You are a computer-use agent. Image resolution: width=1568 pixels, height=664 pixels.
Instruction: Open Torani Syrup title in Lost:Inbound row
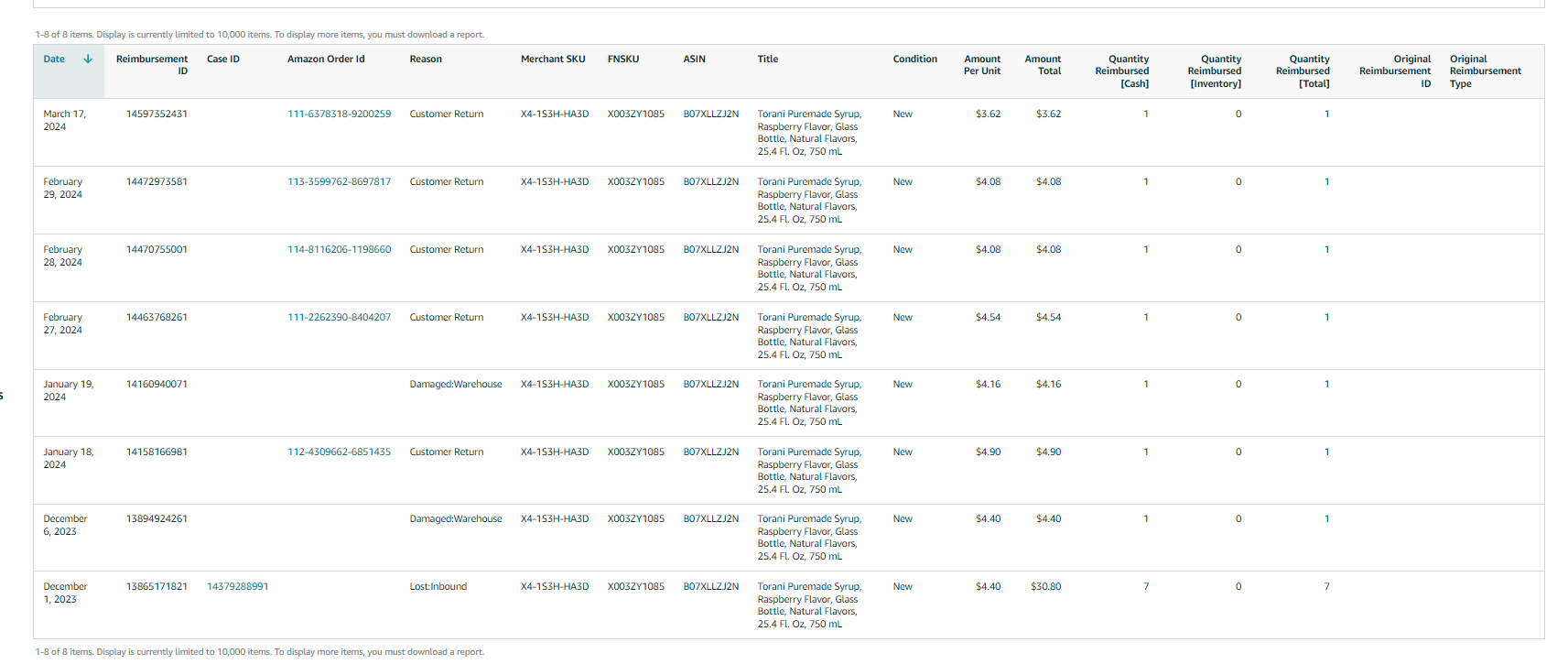pyautogui.click(x=809, y=605)
